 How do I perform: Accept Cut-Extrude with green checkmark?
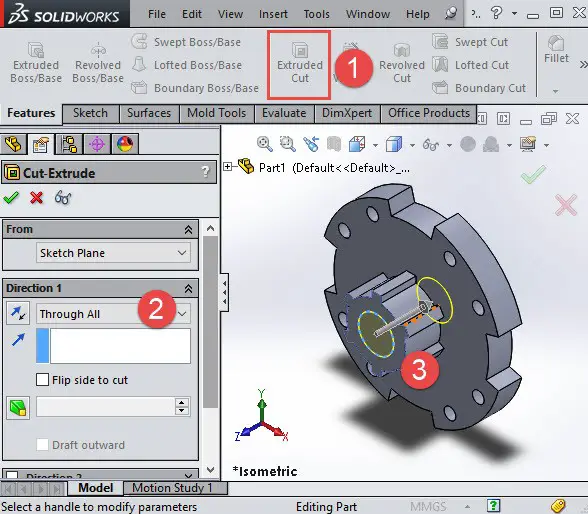click(x=11, y=197)
